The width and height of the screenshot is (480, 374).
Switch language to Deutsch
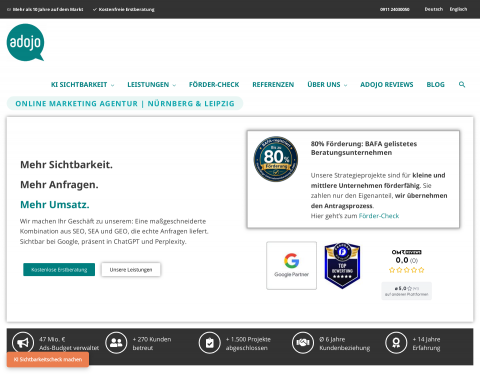tap(434, 9)
